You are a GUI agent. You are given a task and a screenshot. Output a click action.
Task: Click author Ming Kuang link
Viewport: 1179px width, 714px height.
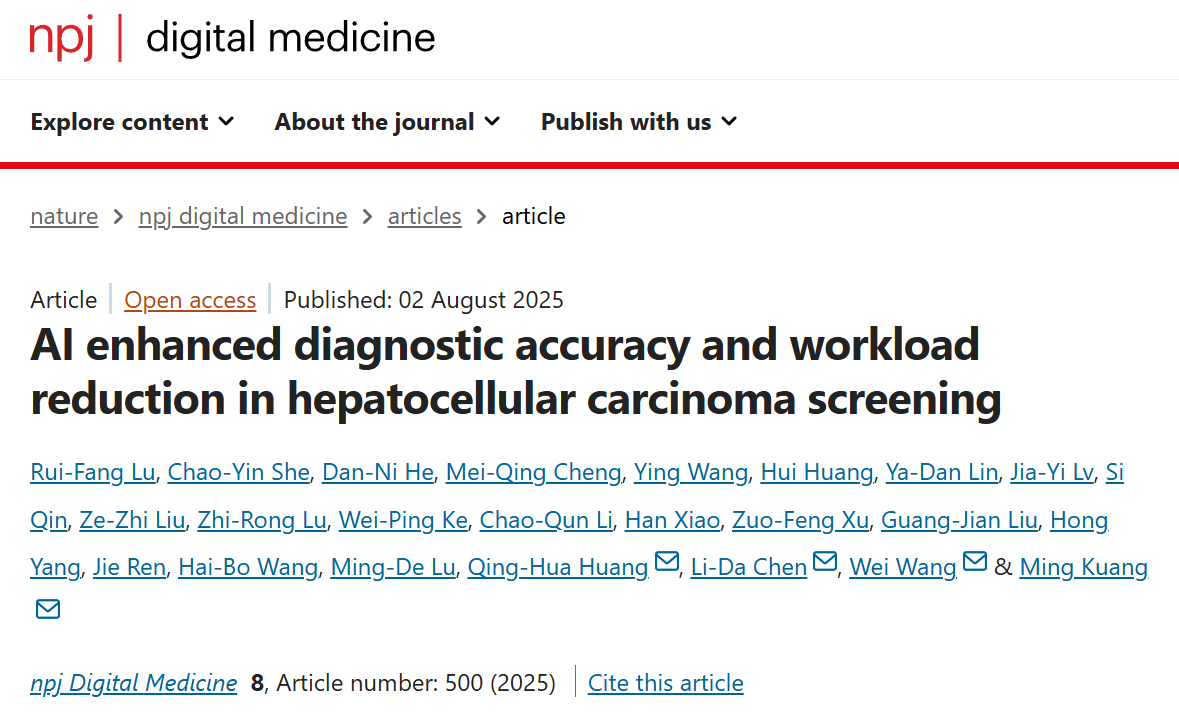(1084, 567)
